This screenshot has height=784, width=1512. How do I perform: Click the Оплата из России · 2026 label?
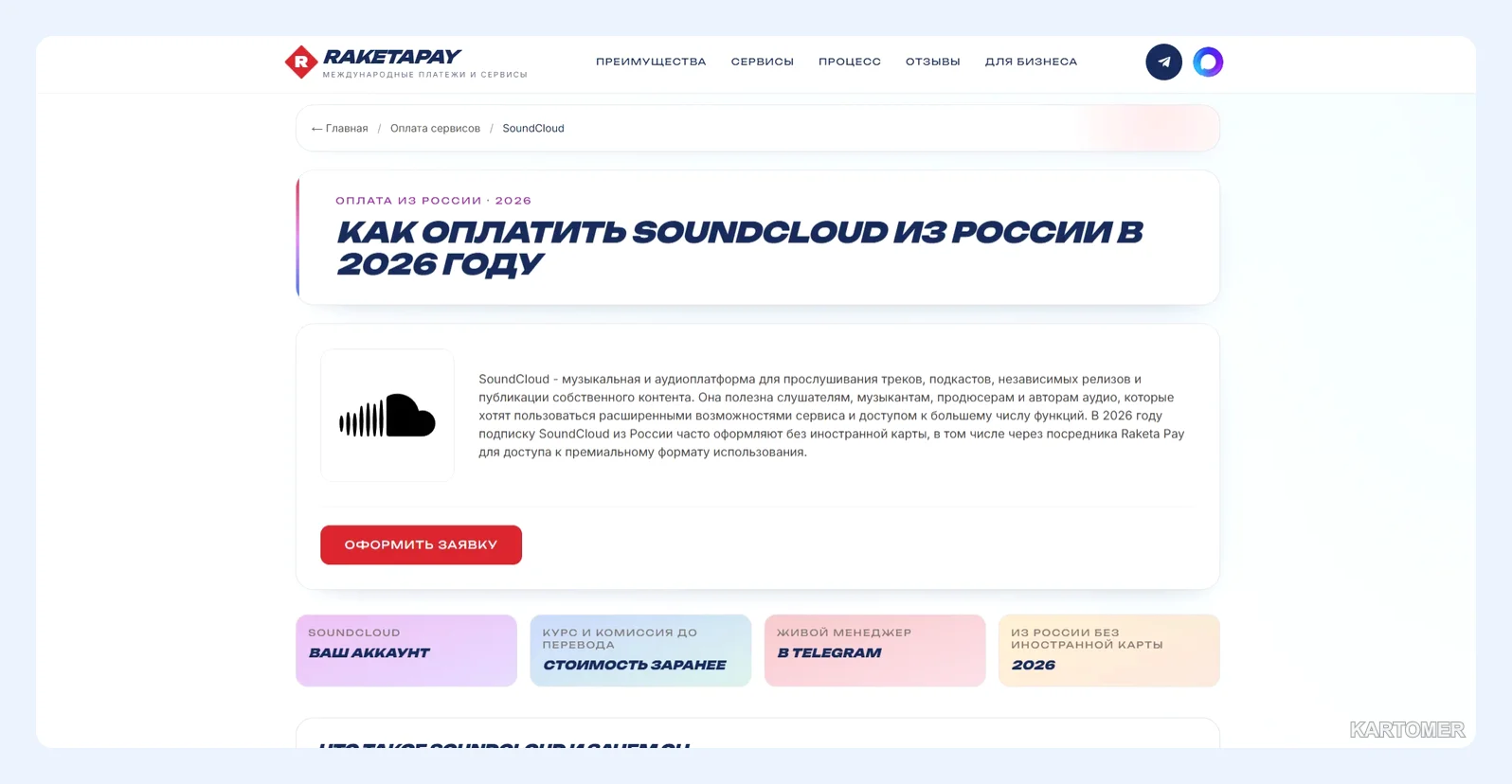click(434, 201)
